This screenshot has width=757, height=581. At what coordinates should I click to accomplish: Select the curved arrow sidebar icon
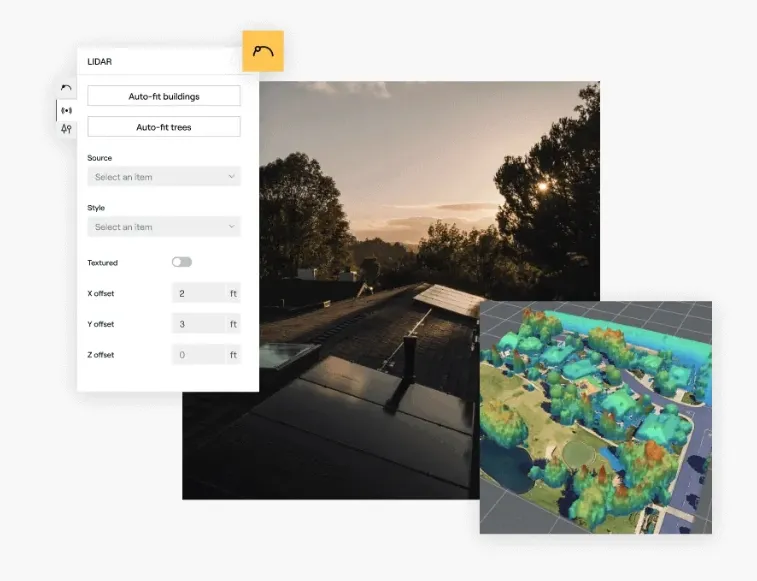pos(66,89)
